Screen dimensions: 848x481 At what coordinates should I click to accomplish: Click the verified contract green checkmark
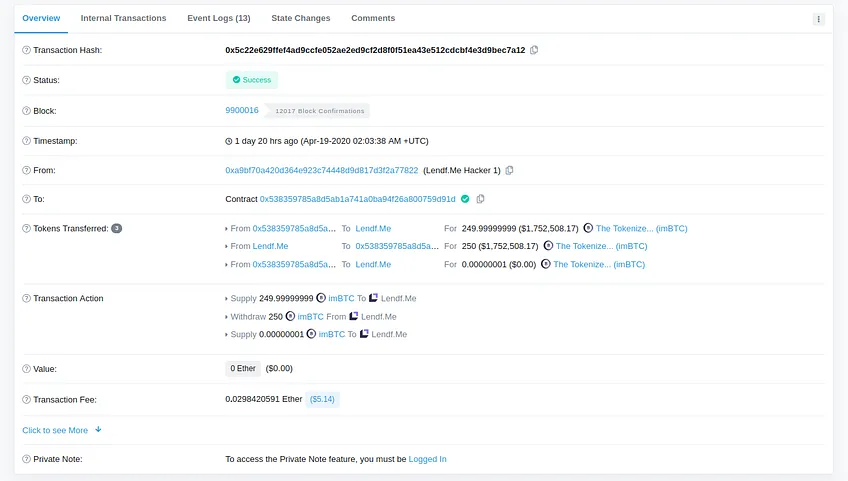(465, 199)
